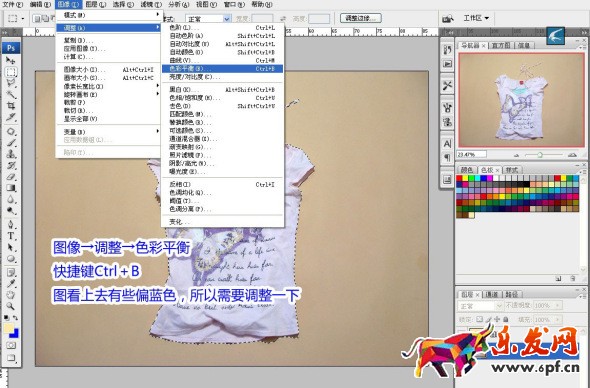The image size is (590, 388).
Task: Select the Spot Healing Brush tool
Action: click(11, 132)
